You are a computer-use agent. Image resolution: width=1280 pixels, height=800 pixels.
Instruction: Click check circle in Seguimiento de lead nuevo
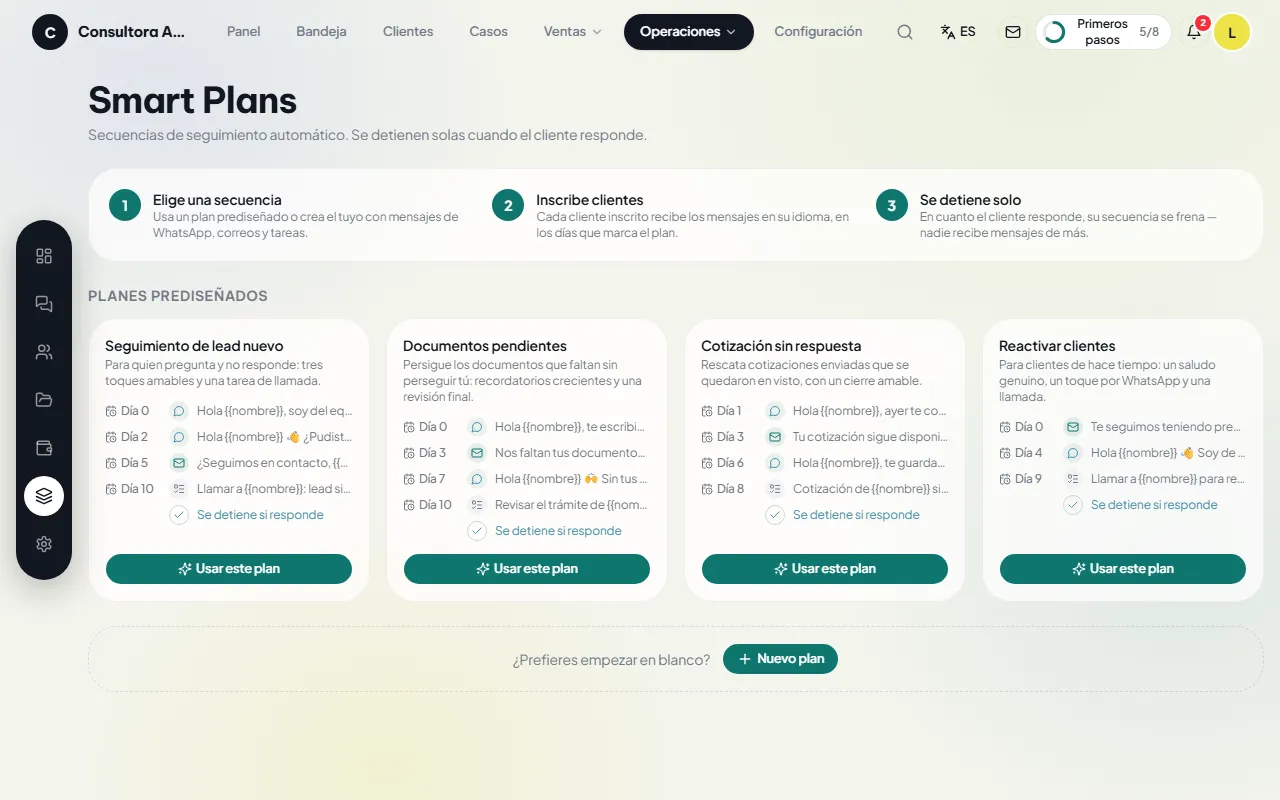(179, 515)
